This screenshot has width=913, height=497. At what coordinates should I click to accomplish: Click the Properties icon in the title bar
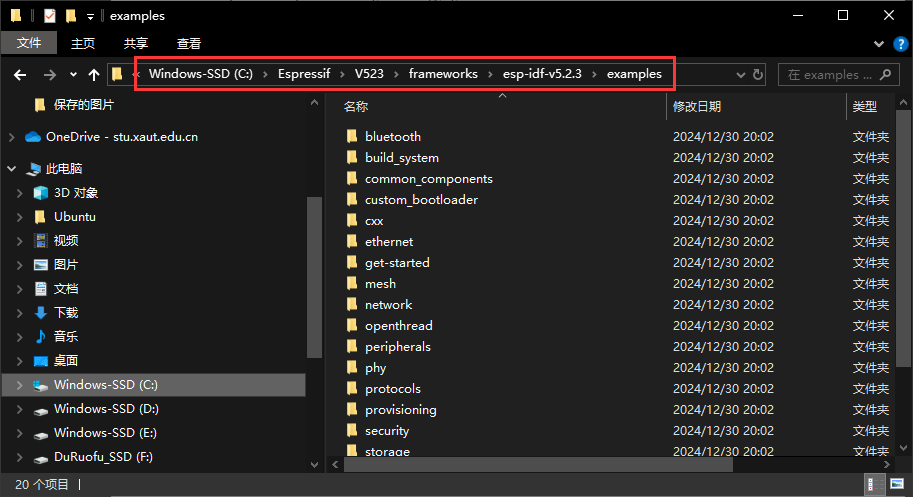(x=49, y=16)
